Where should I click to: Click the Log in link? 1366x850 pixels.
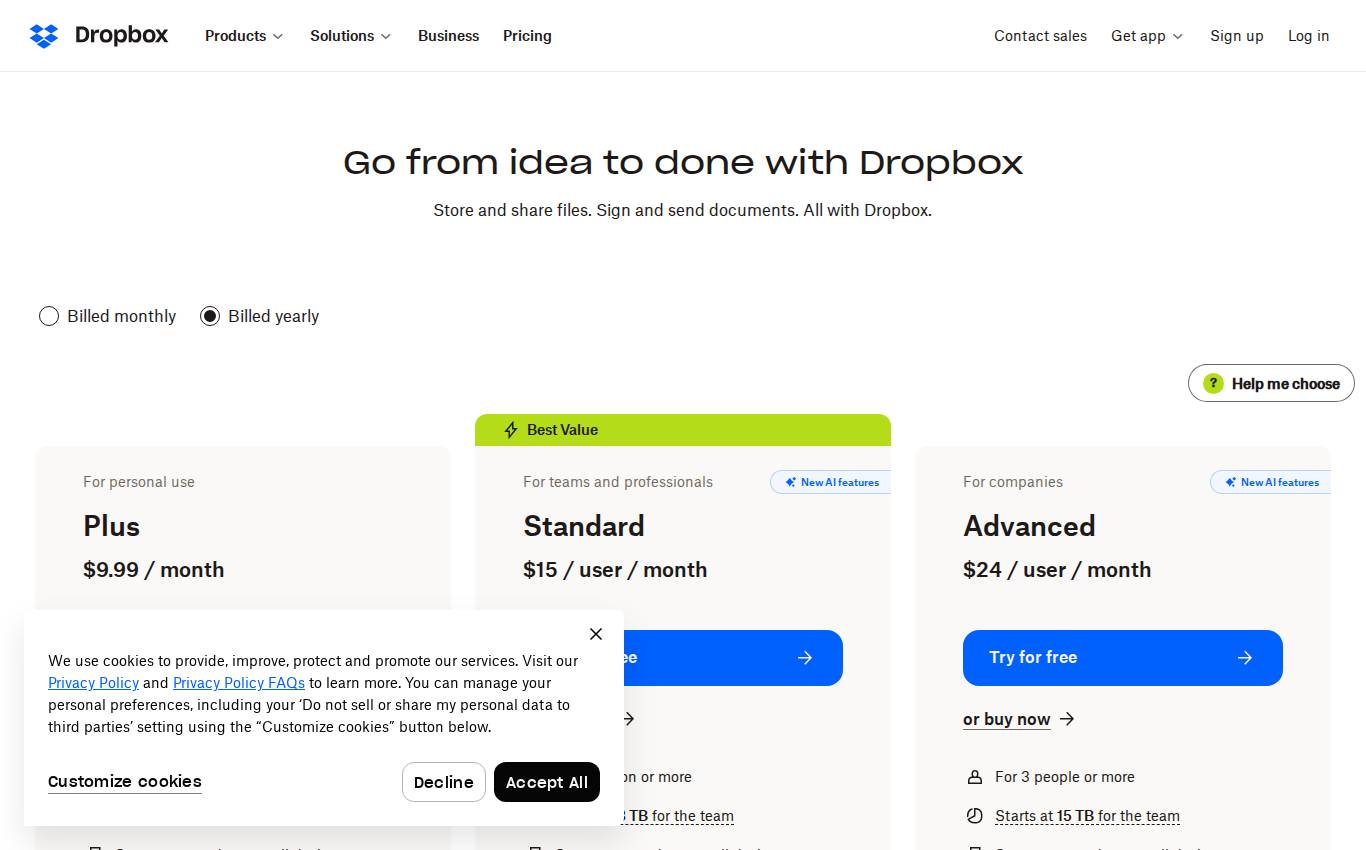1308,36
